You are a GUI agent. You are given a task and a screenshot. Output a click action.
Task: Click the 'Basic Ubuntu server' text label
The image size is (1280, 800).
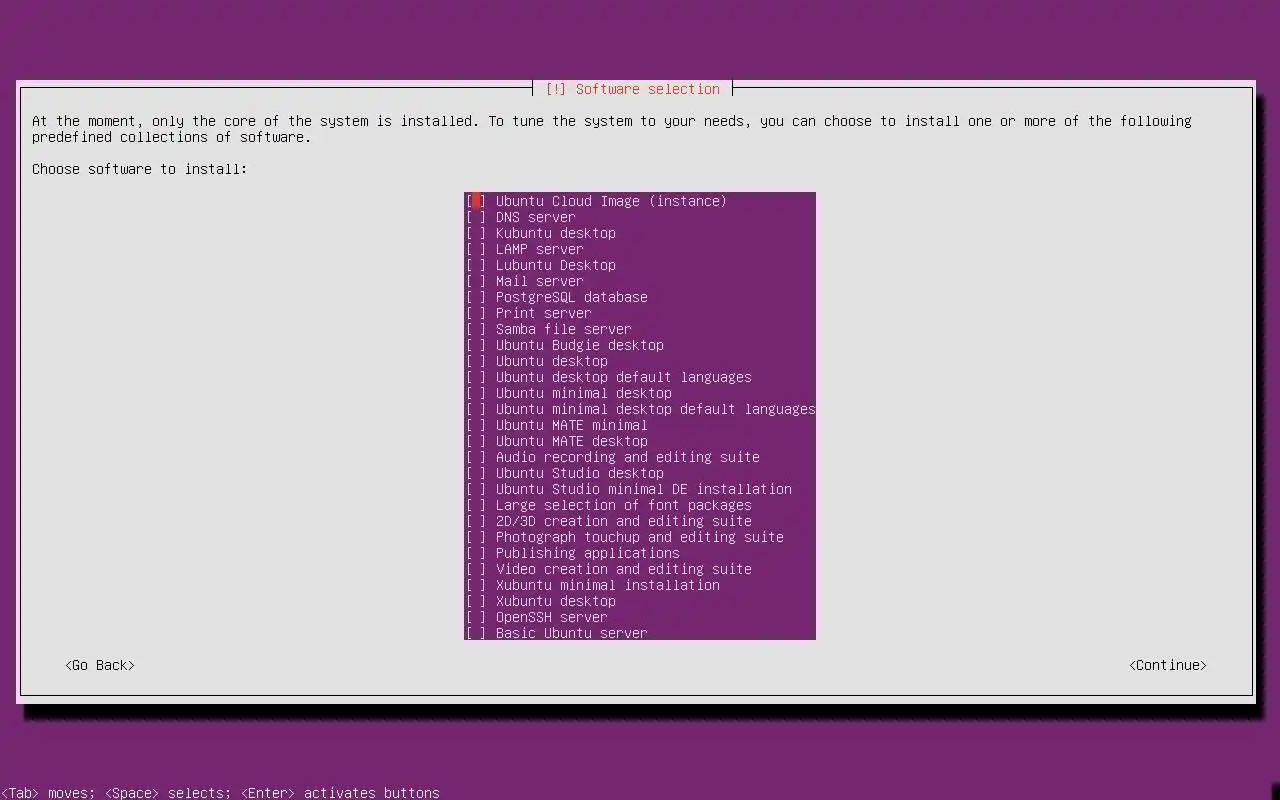[572, 633]
